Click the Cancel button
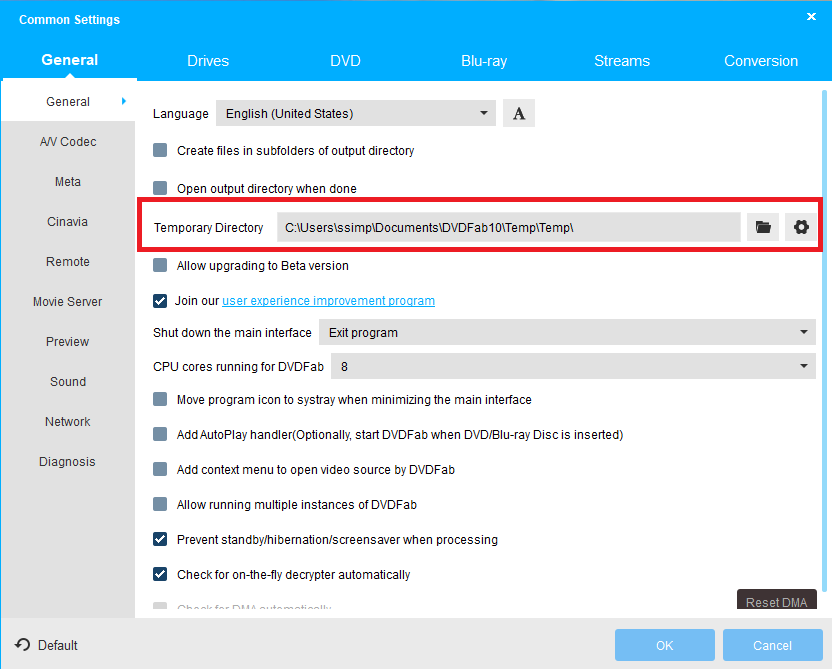Viewport: 832px width, 669px height. [x=772, y=645]
